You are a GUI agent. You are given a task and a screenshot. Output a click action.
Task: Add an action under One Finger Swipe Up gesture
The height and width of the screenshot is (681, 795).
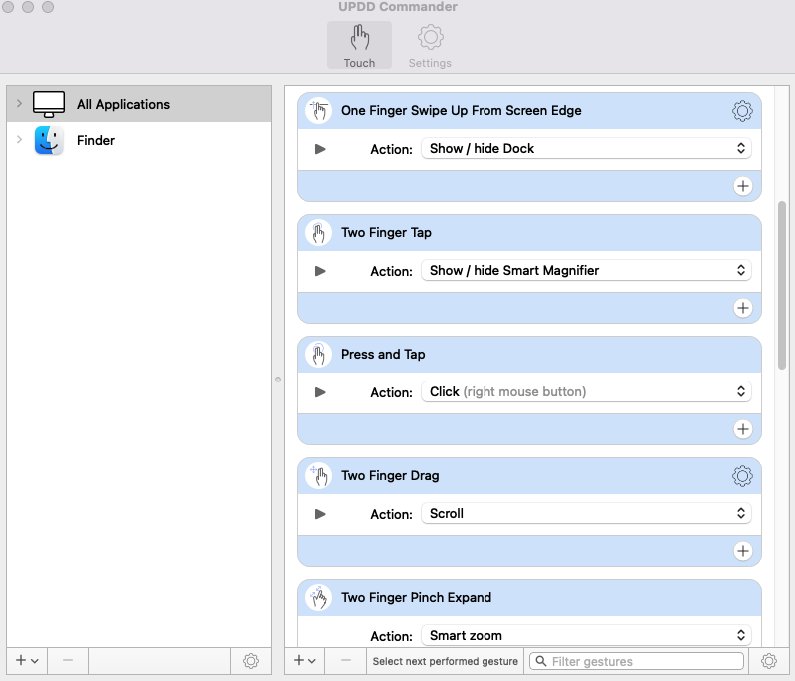[742, 186]
